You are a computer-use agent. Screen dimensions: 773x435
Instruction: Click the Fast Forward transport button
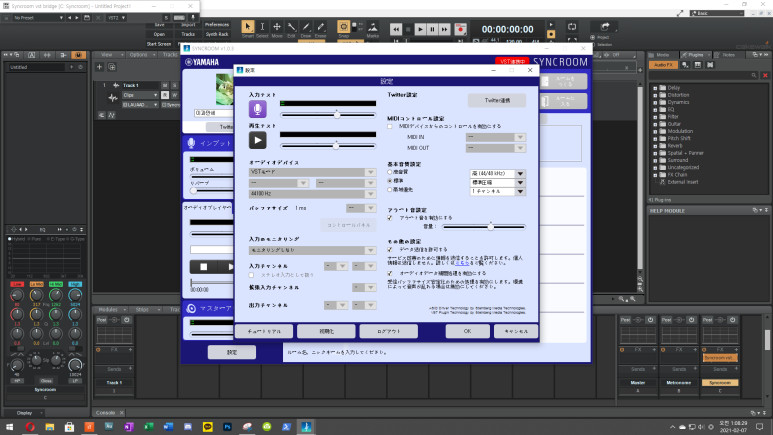[444, 30]
